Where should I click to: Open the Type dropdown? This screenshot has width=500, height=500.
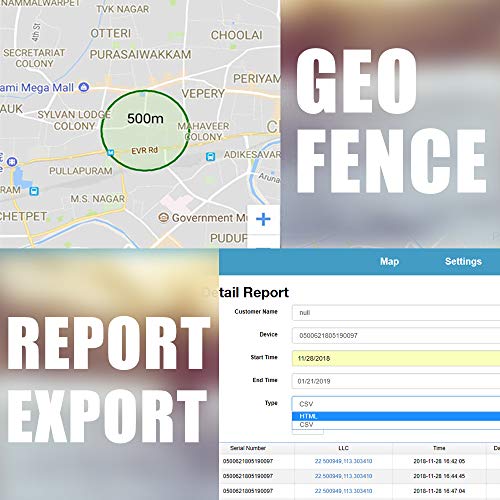396,404
